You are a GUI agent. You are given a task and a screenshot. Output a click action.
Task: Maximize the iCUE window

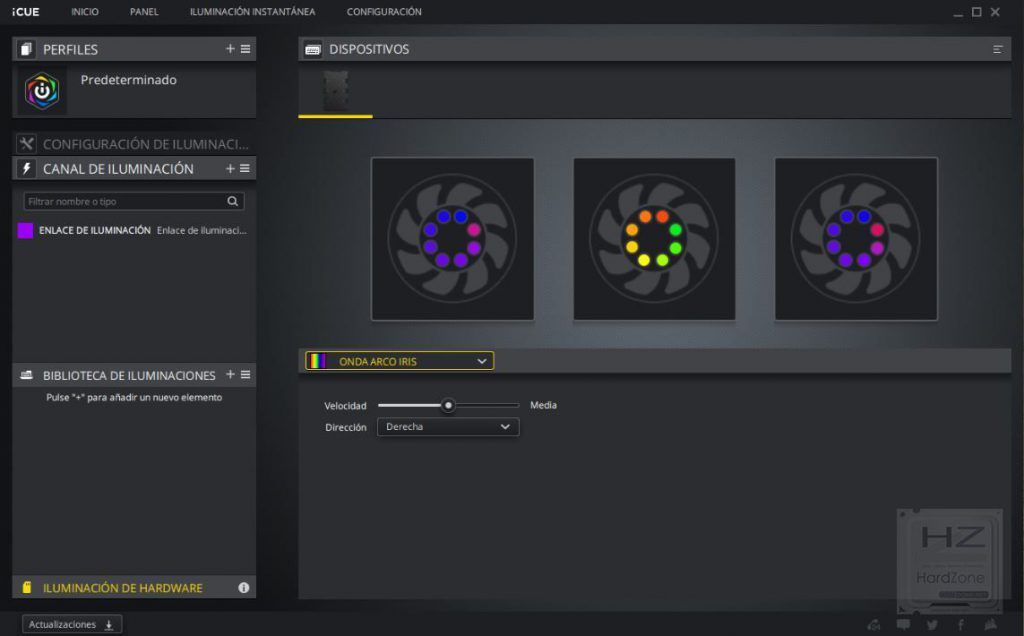(x=976, y=12)
